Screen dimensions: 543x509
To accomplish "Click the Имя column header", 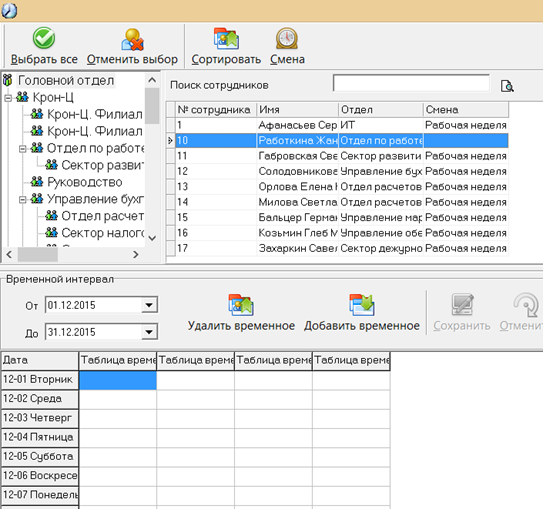I will pyautogui.click(x=297, y=110).
